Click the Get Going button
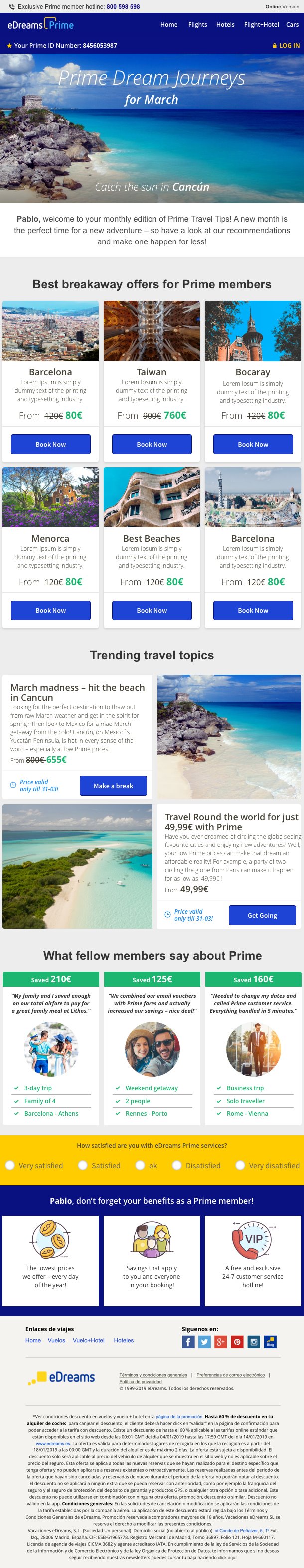 click(262, 915)
